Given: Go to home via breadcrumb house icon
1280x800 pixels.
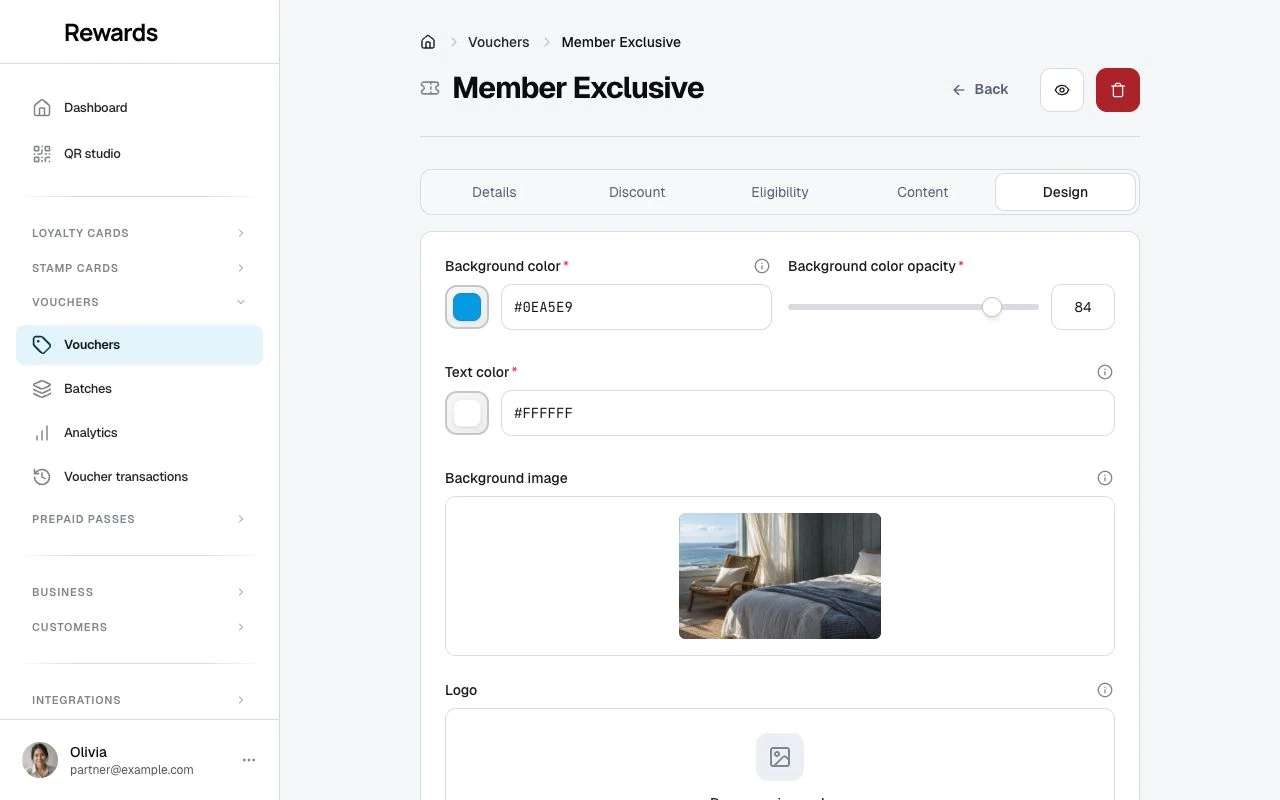Looking at the screenshot, I should tap(428, 42).
